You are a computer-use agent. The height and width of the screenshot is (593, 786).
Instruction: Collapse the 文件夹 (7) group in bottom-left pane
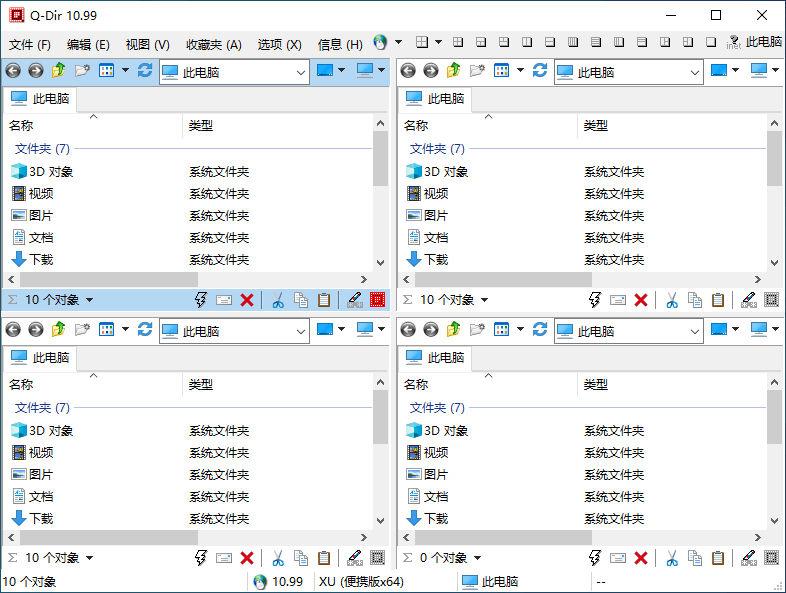tap(42, 408)
